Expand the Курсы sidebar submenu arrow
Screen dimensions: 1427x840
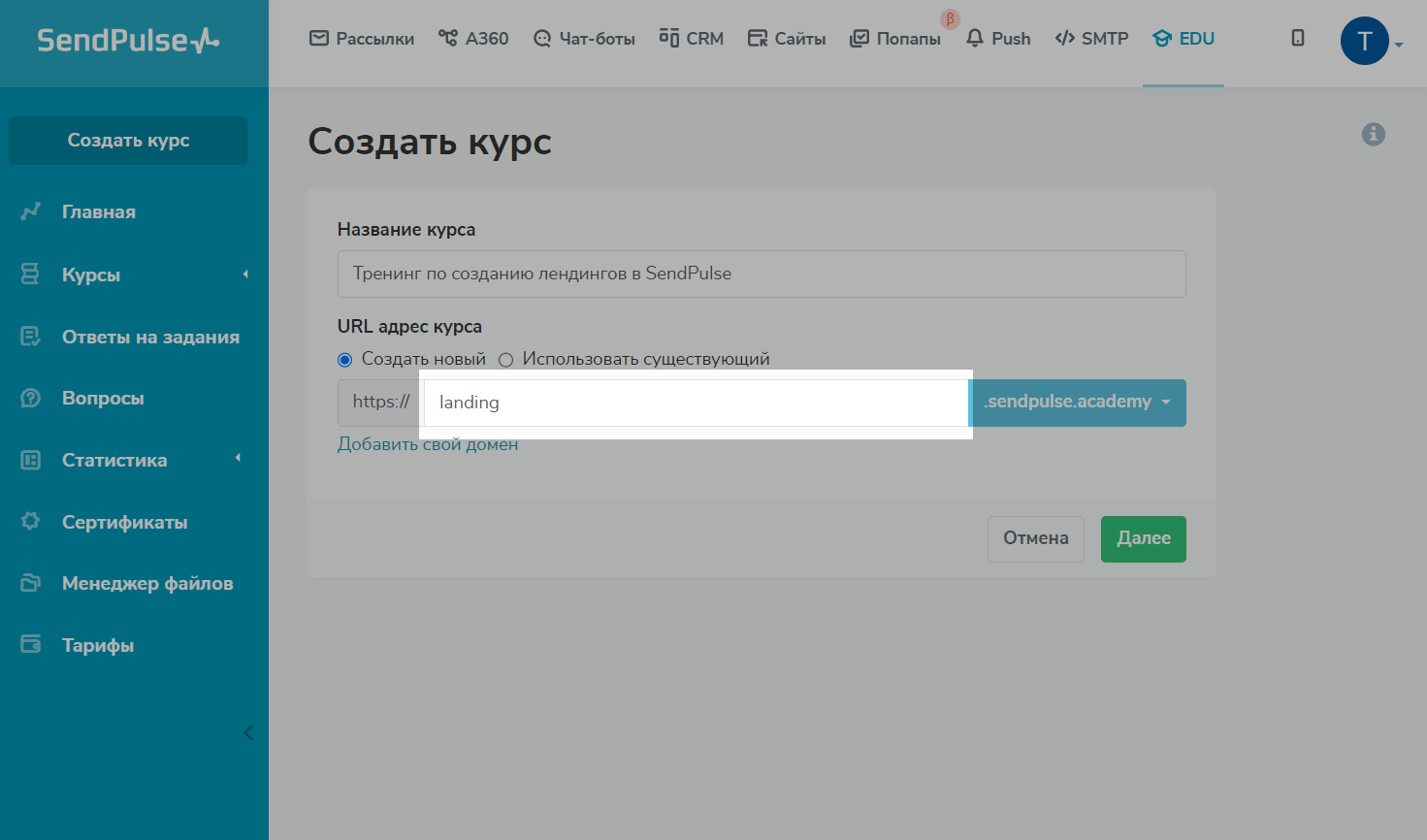245,275
